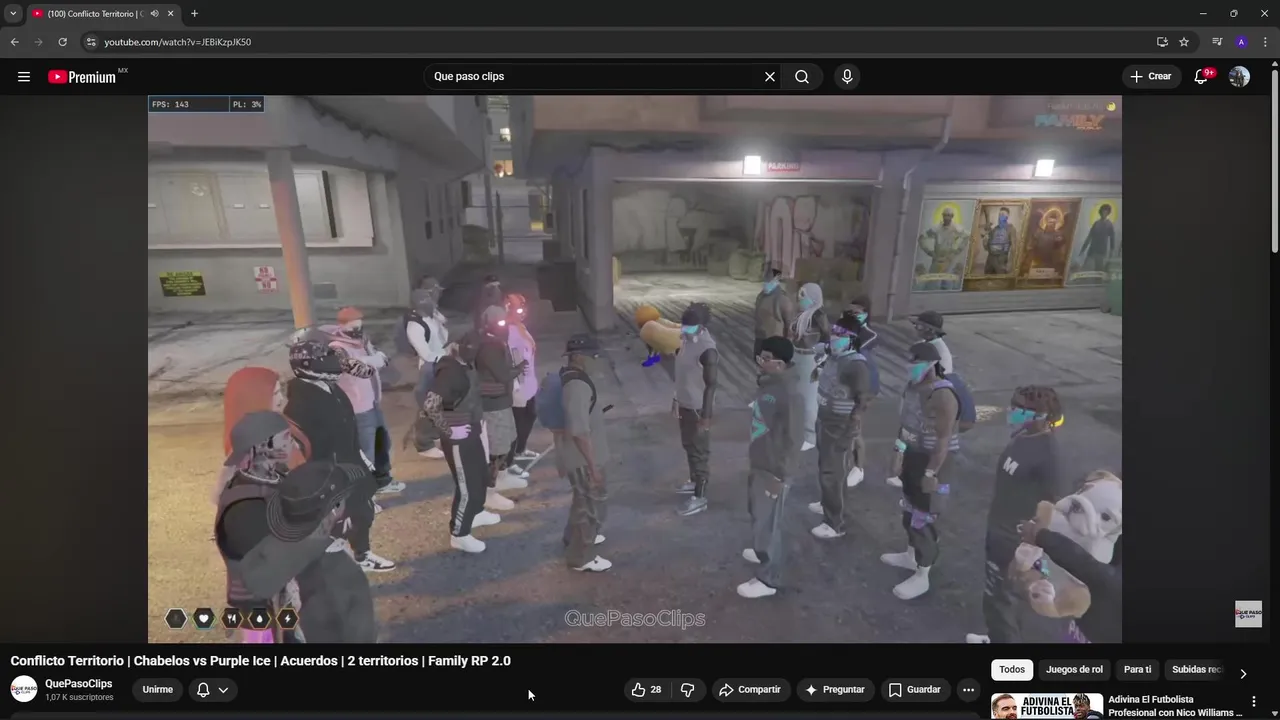This screenshot has height=720, width=1280.
Task: Mute the tab via the speaker icon
Action: [154, 14]
